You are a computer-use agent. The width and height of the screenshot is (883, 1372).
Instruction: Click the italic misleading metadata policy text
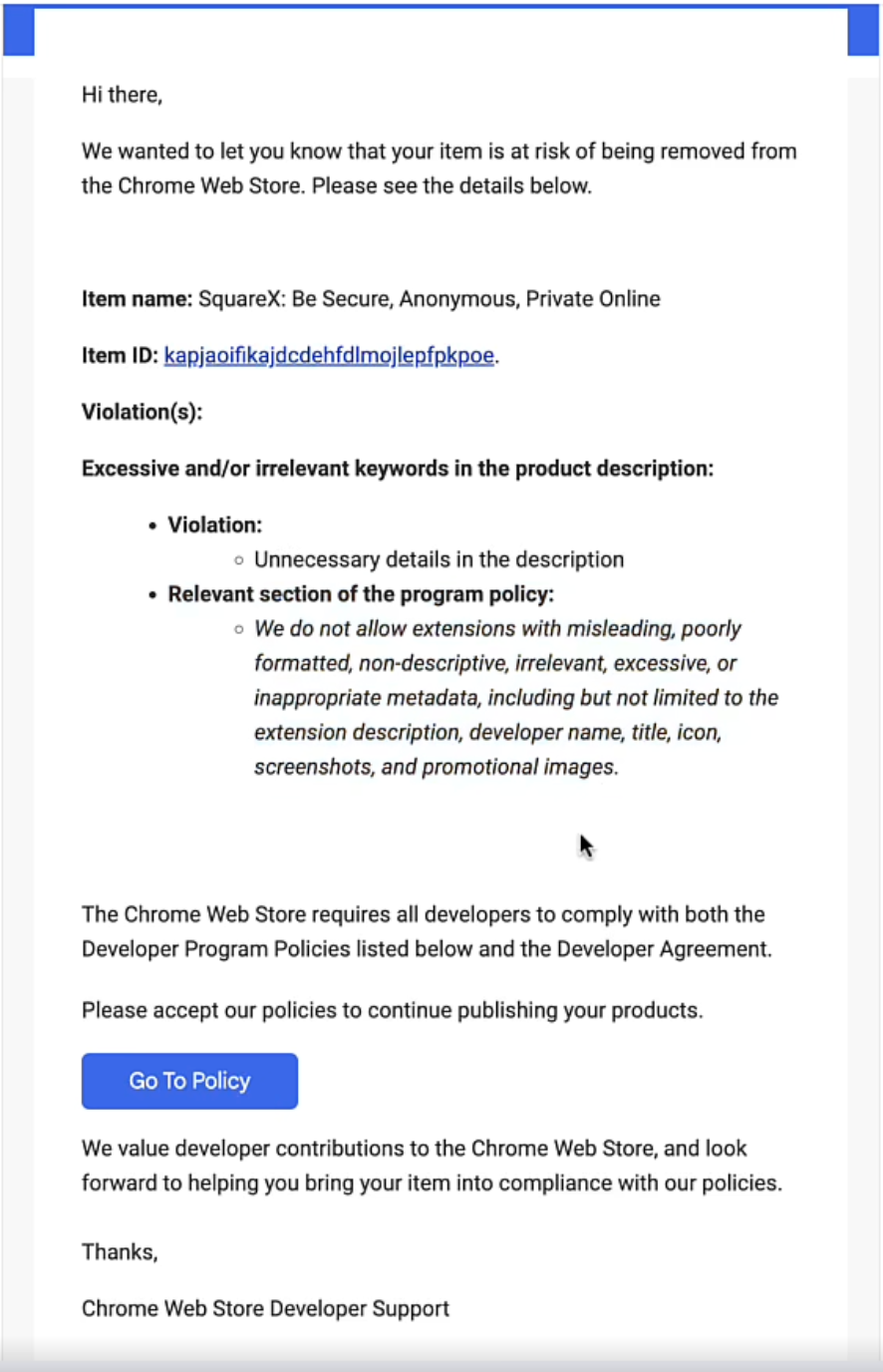[516, 698]
